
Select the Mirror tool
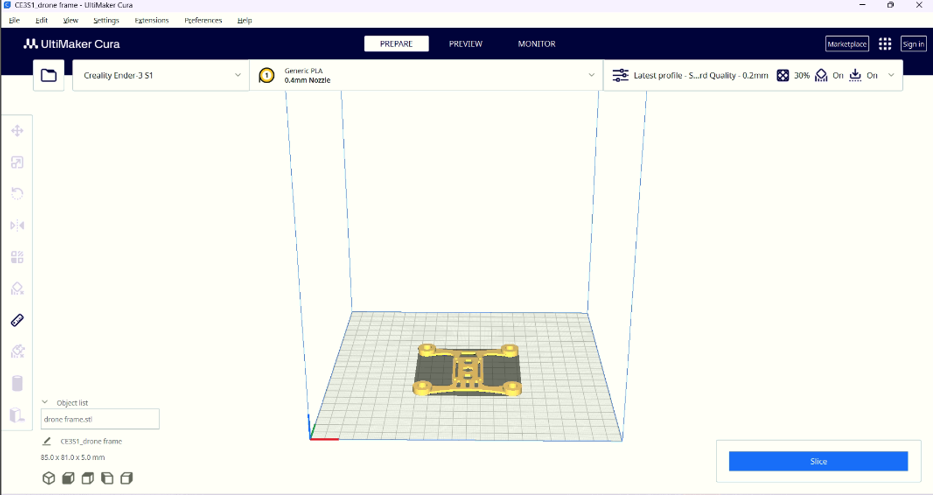(x=17, y=225)
